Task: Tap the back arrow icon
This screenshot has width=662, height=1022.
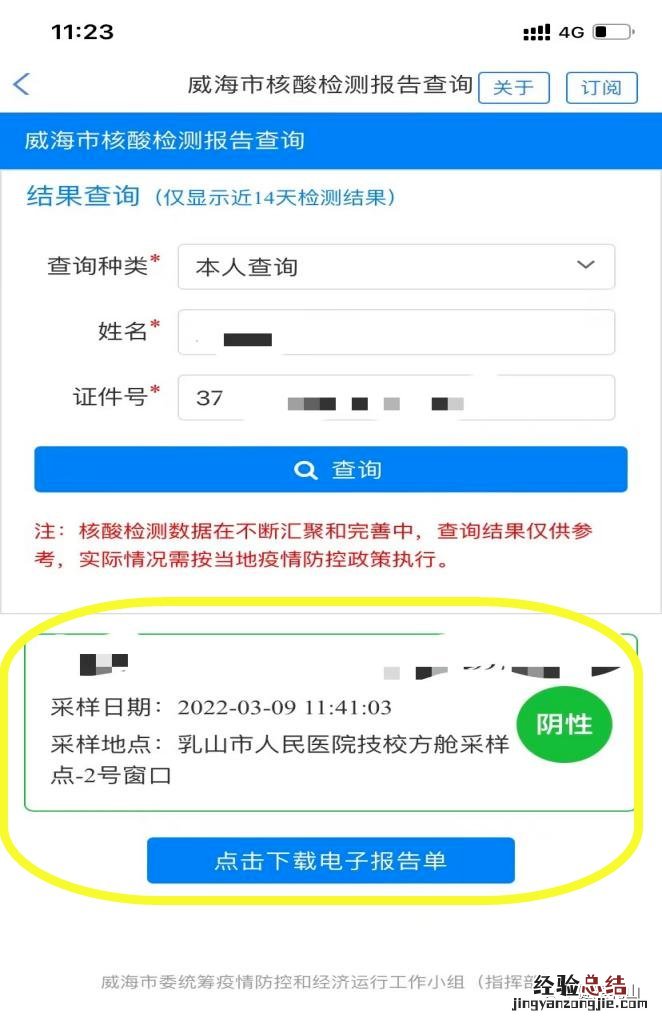Action: (x=22, y=84)
